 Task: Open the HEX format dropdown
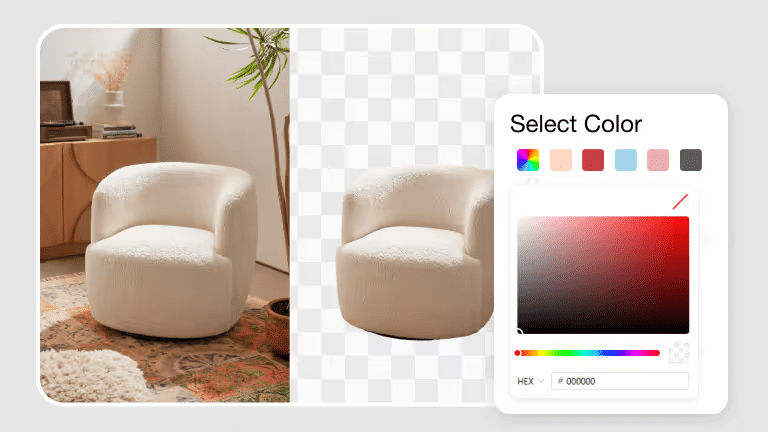click(530, 381)
